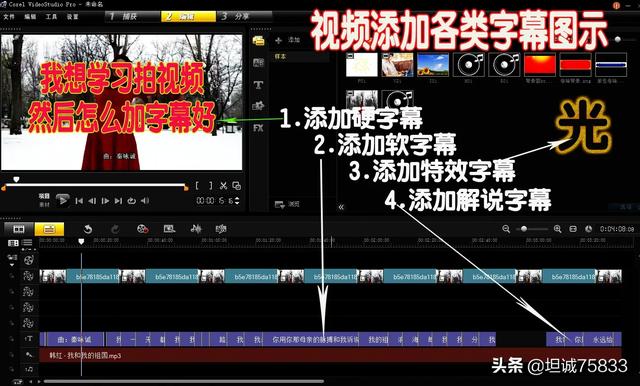Click the Mark-in bracket button
Image resolution: width=640 pixels, height=386 pixels.
pos(197,186)
